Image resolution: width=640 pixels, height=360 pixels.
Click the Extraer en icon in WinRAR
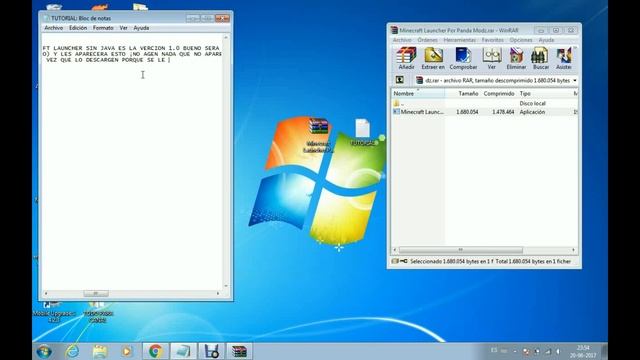coord(433,58)
